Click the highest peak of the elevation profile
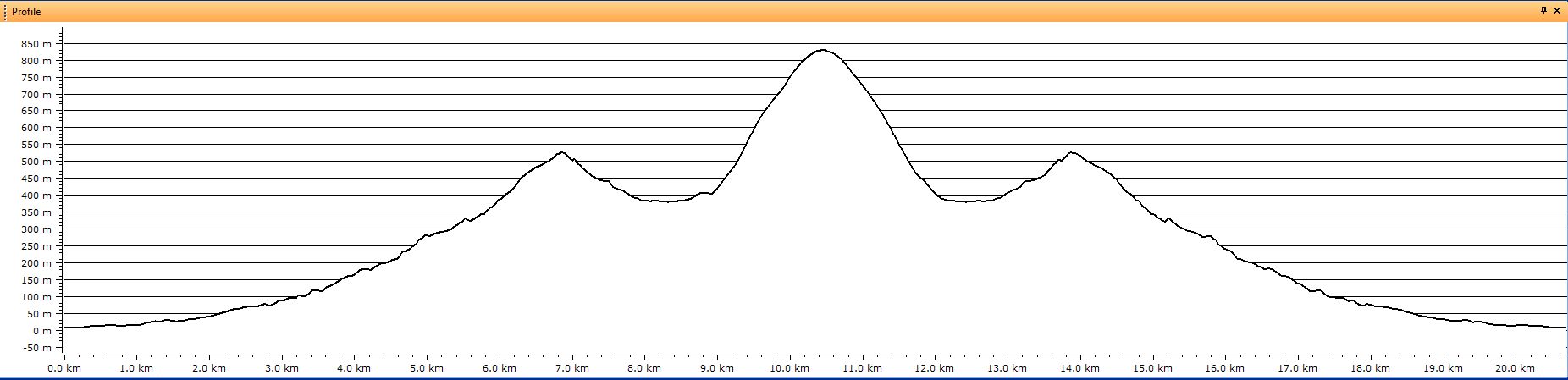The width and height of the screenshot is (1568, 380). click(821, 50)
